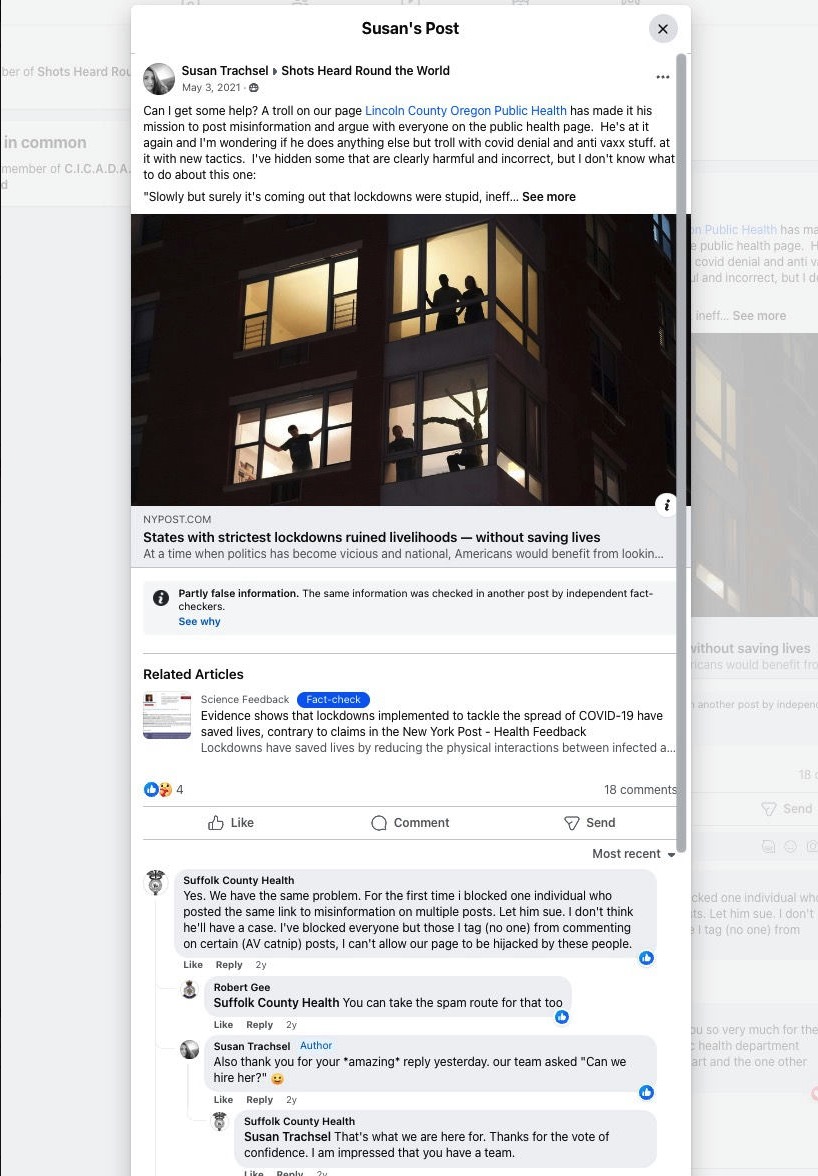818x1176 pixels.
Task: Open Robert Gee's avatar
Action: click(x=190, y=989)
